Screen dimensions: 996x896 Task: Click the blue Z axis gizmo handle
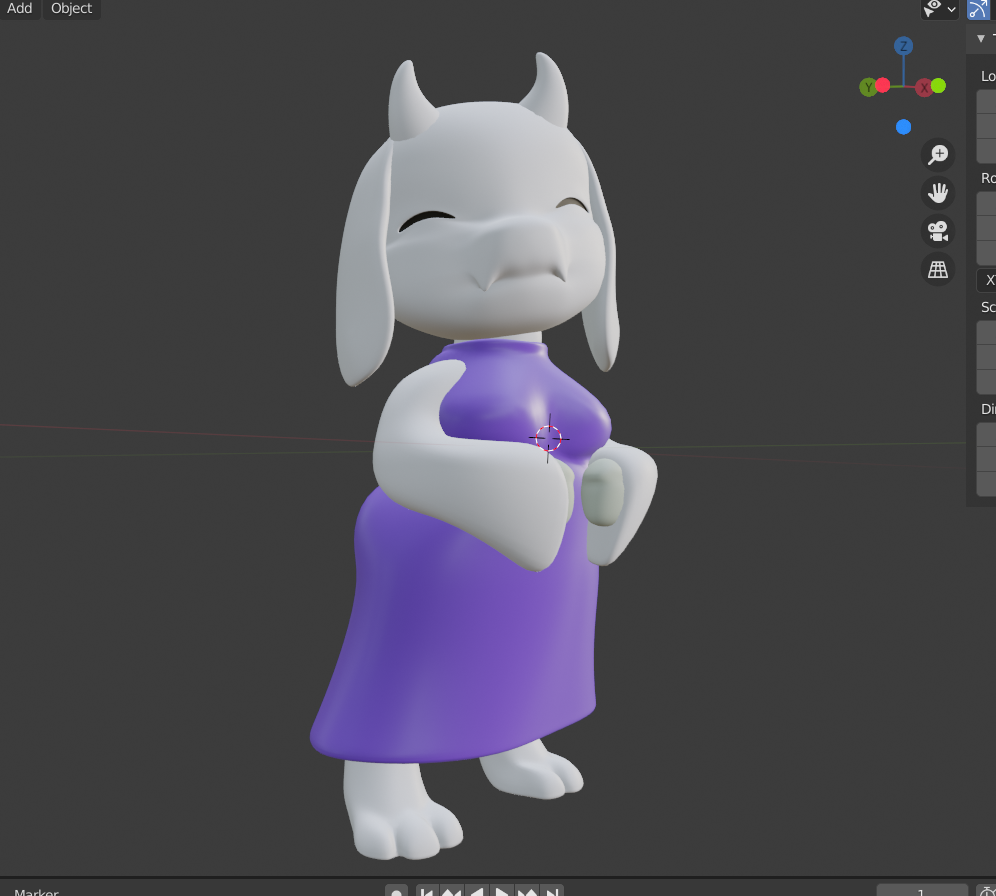pyautogui.click(x=903, y=46)
